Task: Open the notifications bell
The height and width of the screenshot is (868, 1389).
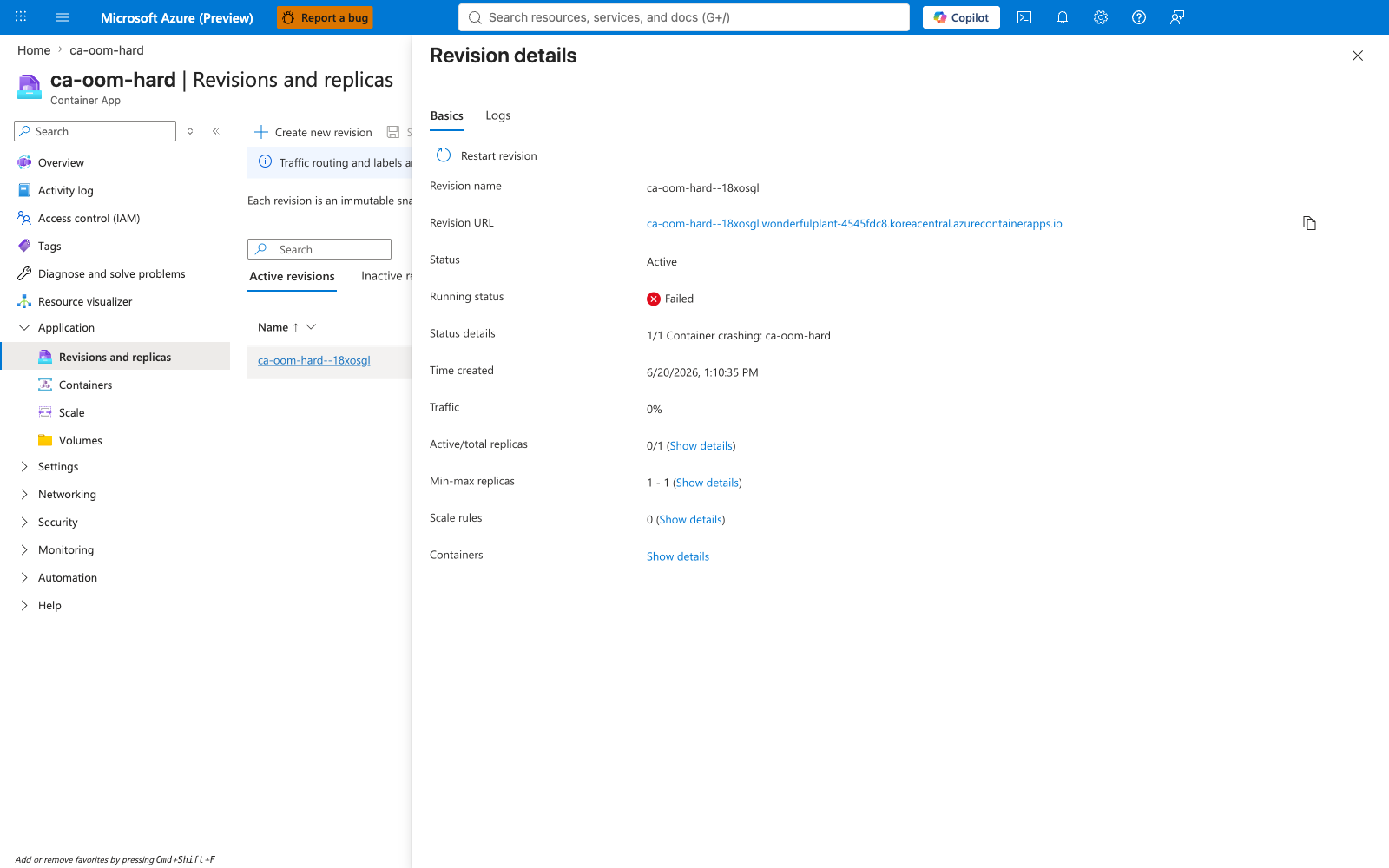Action: pos(1063,17)
